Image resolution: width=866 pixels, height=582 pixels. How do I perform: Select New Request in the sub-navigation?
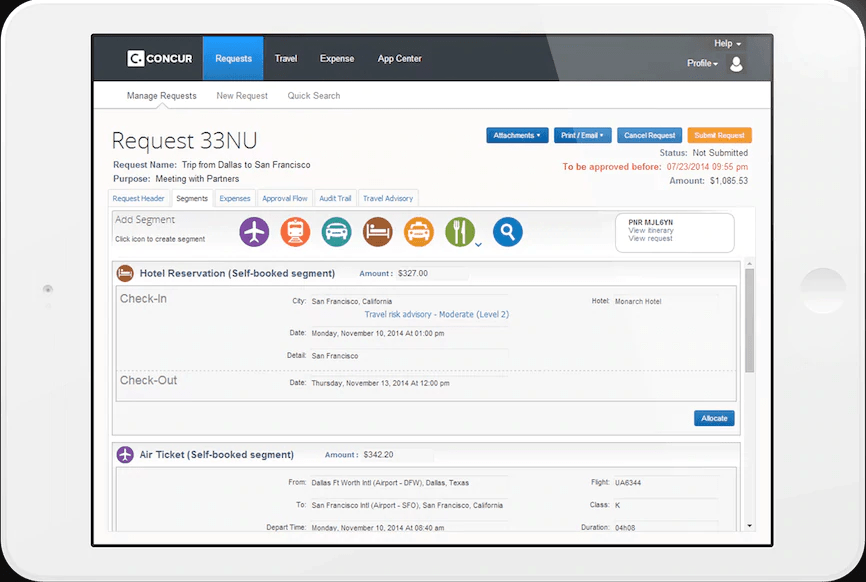[x=242, y=96]
